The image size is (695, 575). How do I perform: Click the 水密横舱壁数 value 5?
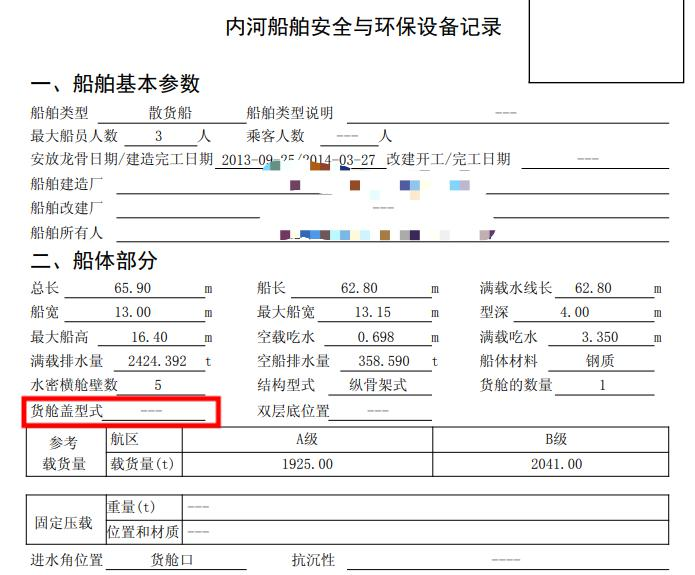click(x=158, y=385)
